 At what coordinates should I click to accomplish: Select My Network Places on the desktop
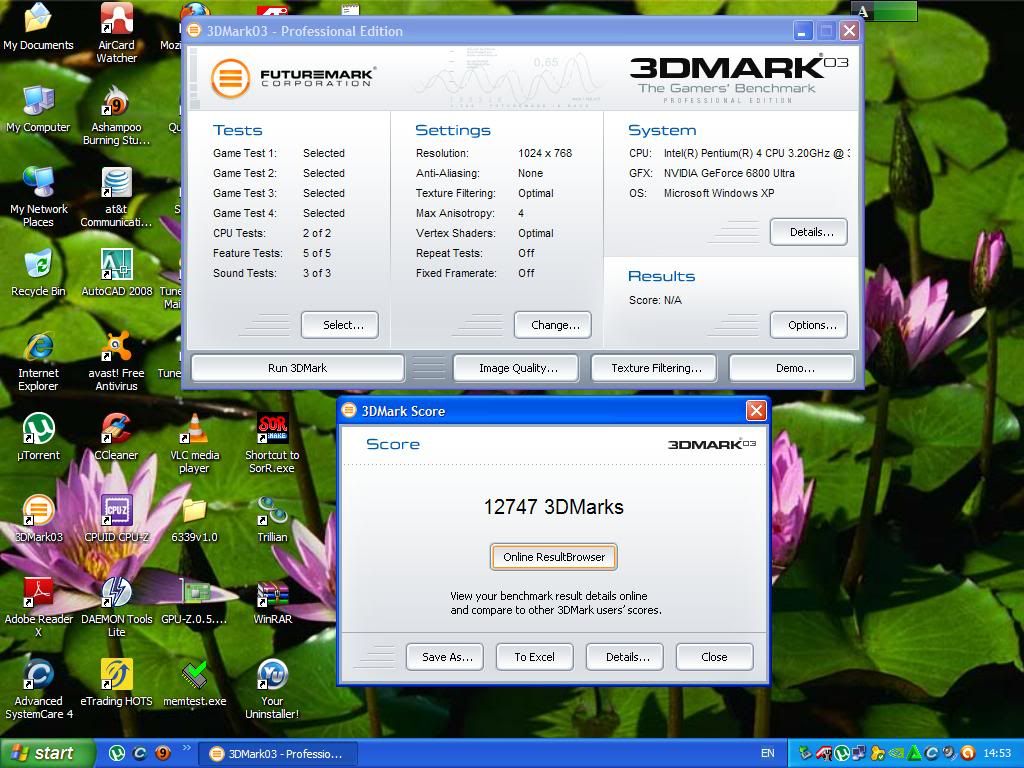pyautogui.click(x=39, y=197)
